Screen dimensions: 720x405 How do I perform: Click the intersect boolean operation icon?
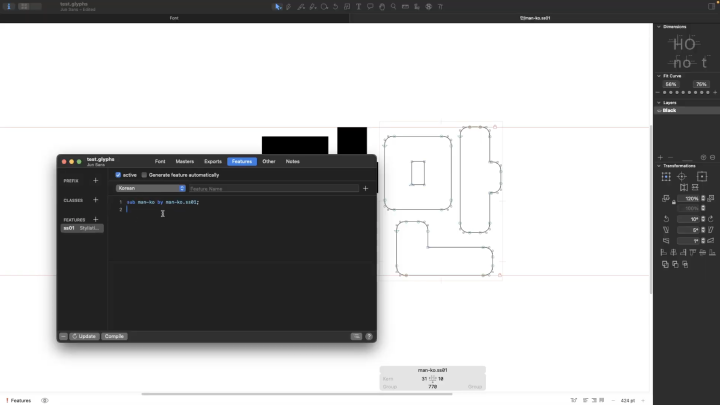685,264
